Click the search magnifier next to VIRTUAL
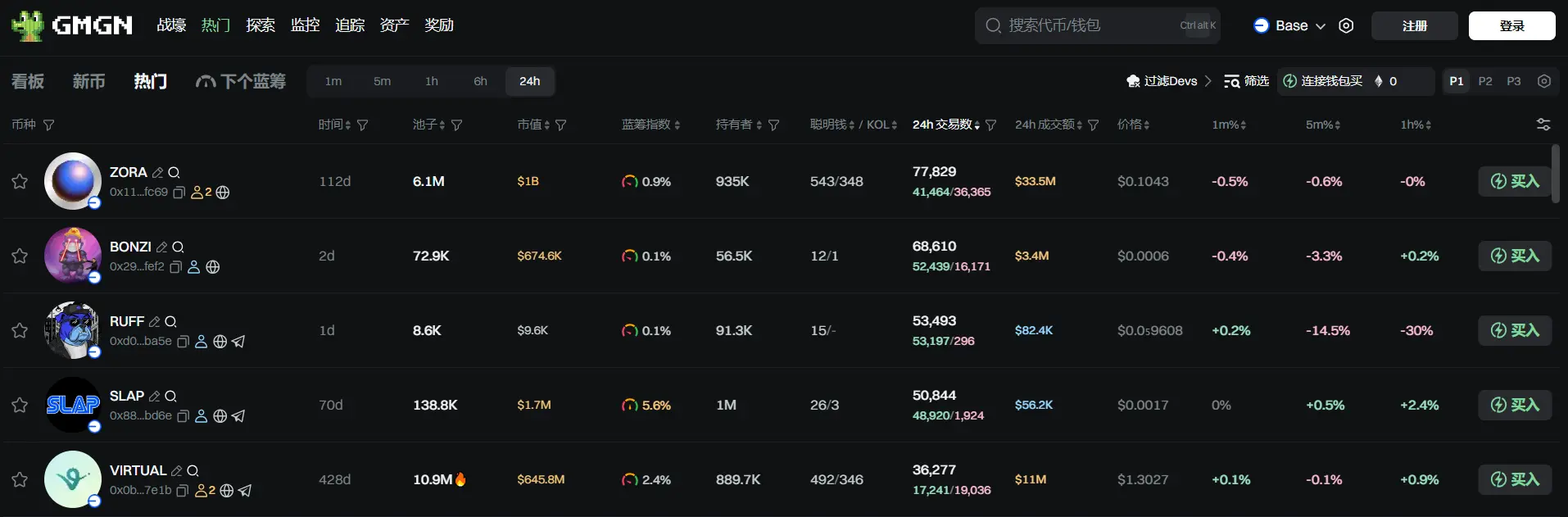Viewport: 1568px width, 517px height. (193, 471)
